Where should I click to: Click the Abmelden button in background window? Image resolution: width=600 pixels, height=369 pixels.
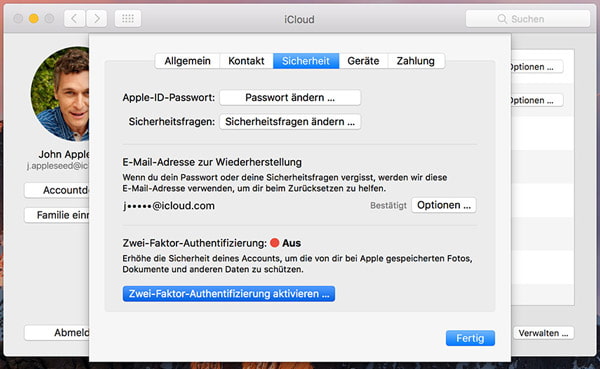click(x=57, y=333)
